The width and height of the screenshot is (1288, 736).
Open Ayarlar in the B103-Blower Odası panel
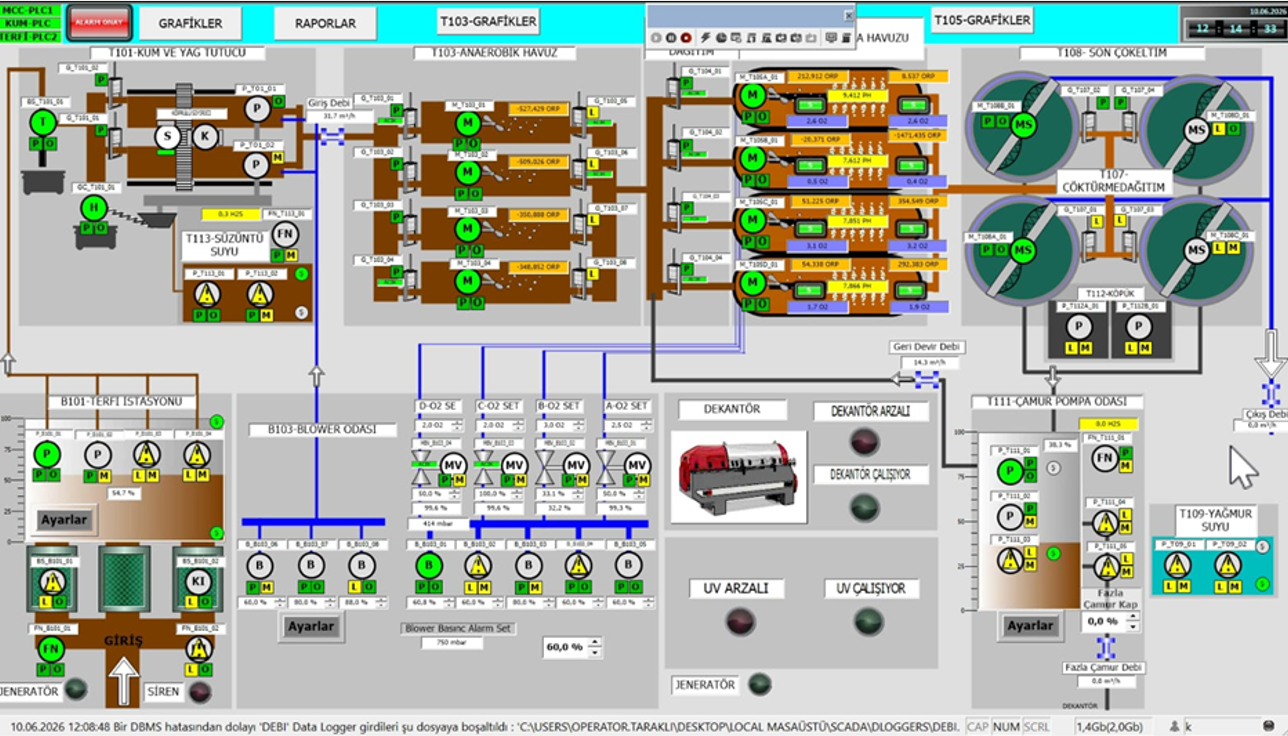309,627
